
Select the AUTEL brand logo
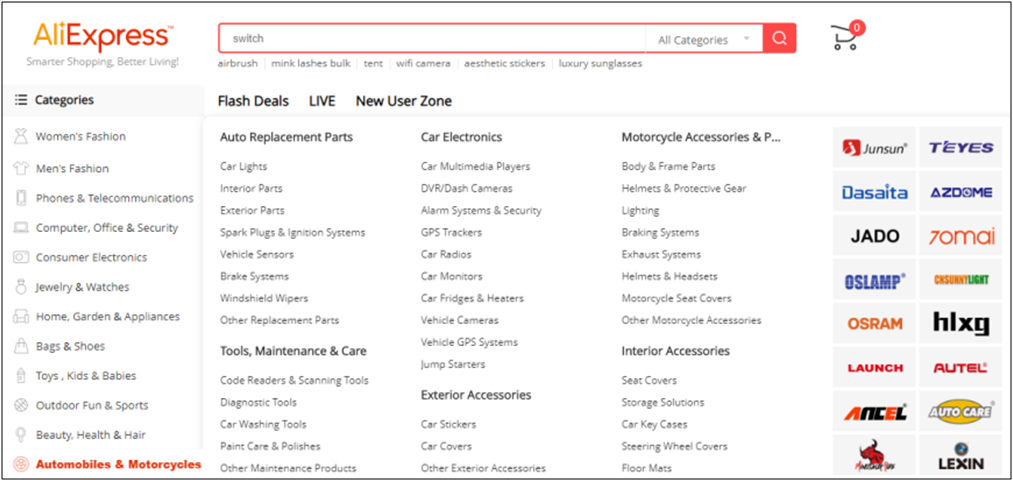click(960, 367)
